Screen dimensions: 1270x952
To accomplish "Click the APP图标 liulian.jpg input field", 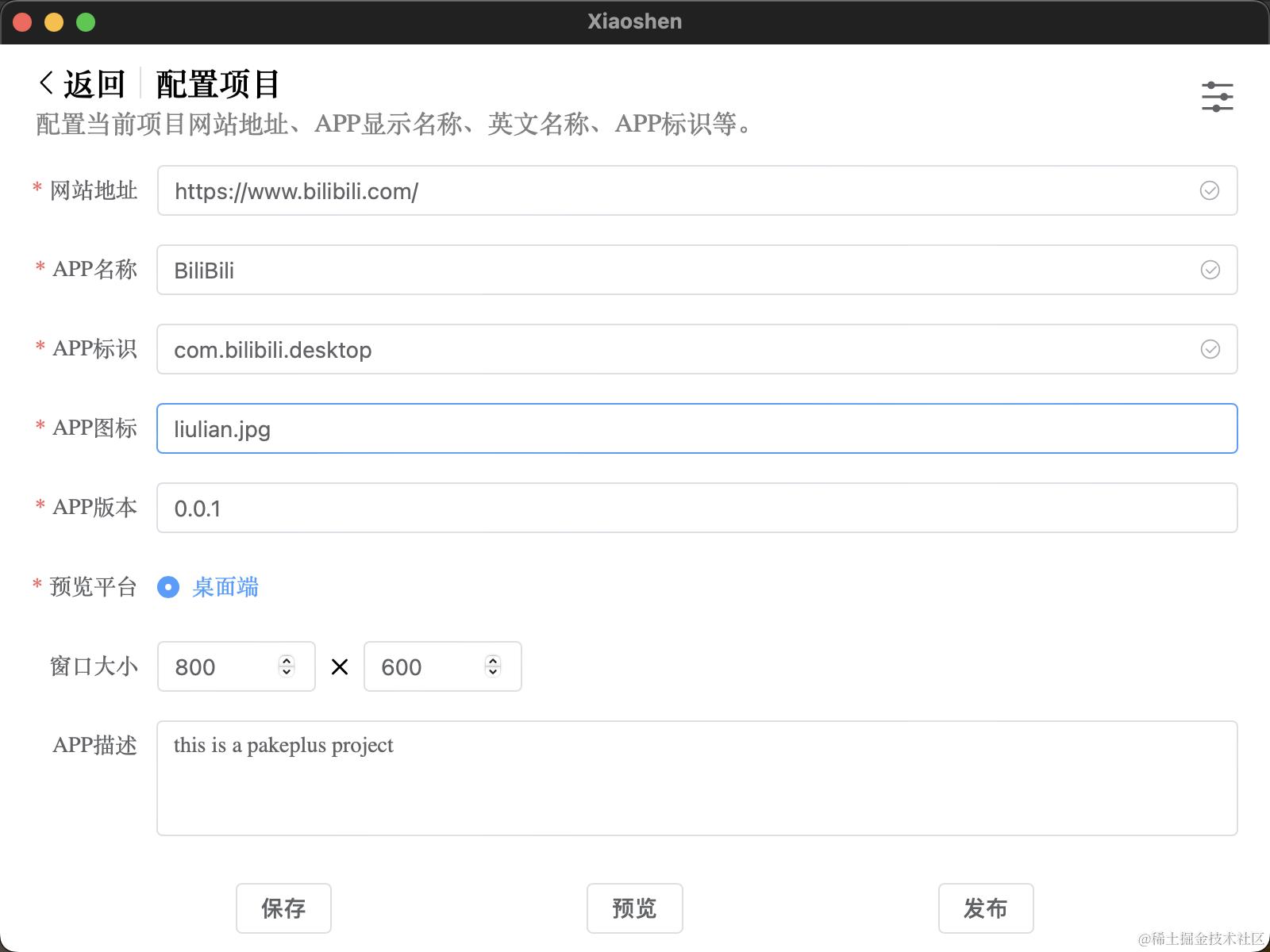I will pyautogui.click(x=697, y=428).
